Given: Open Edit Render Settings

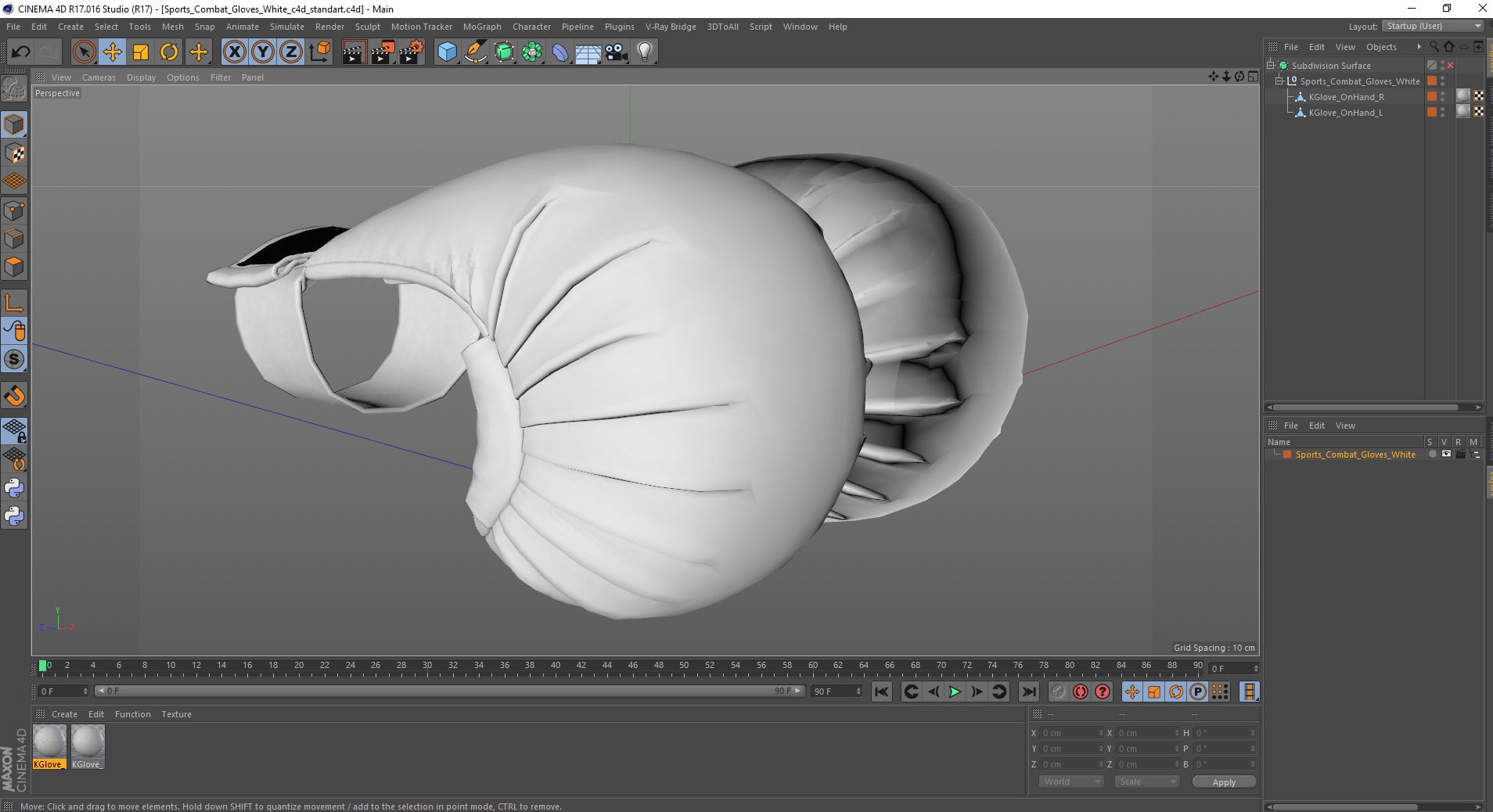Looking at the screenshot, I should [x=412, y=52].
